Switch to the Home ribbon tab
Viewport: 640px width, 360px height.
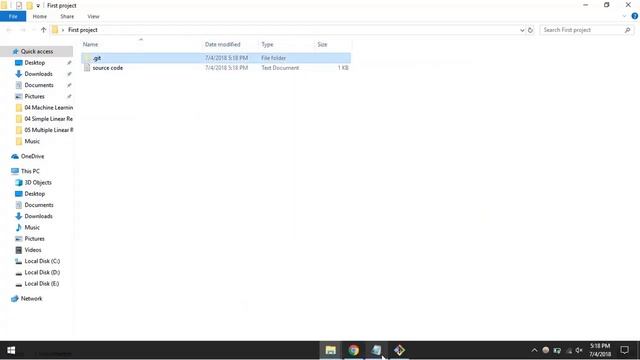[x=40, y=16]
